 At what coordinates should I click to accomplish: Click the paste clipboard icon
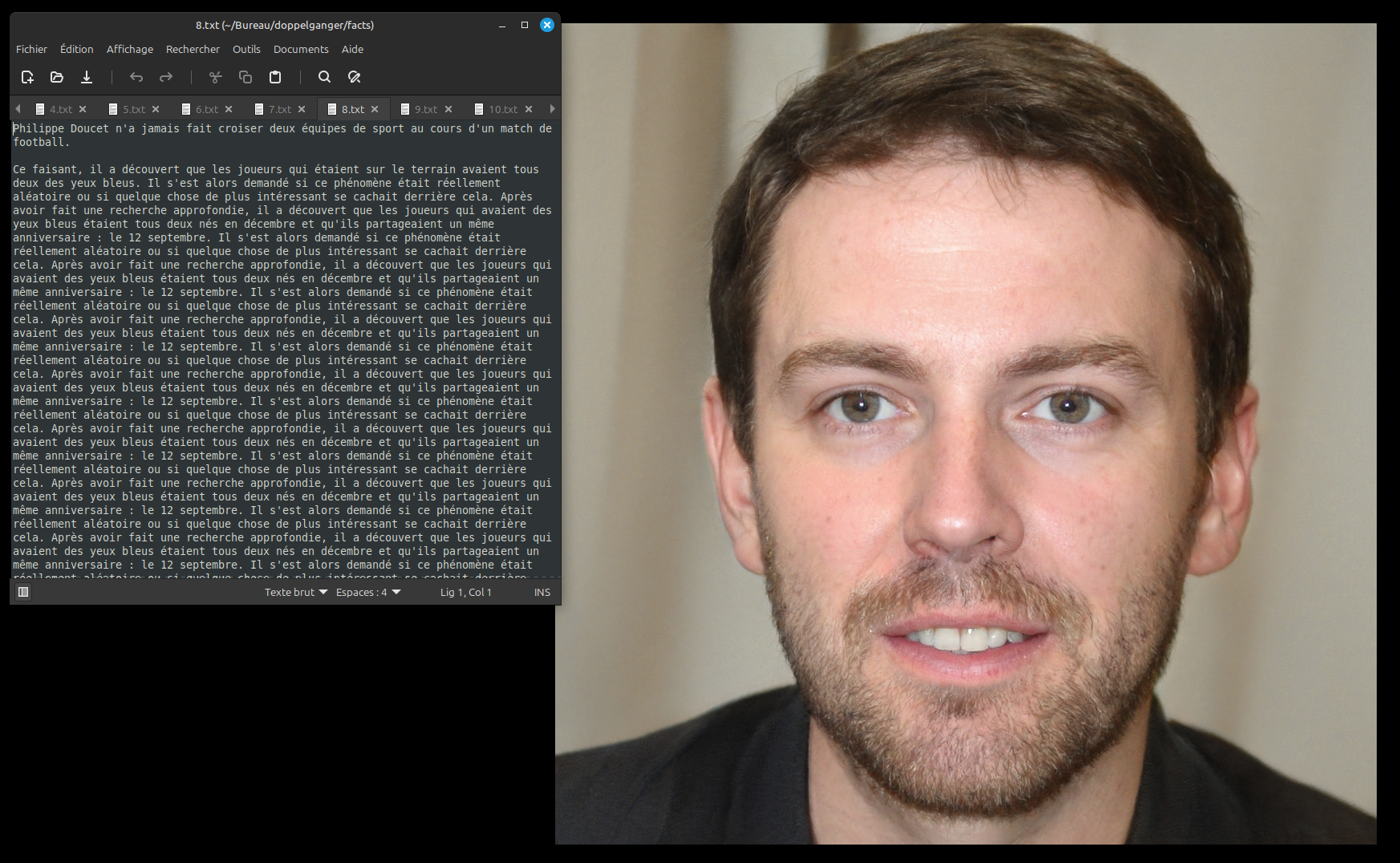[275, 77]
